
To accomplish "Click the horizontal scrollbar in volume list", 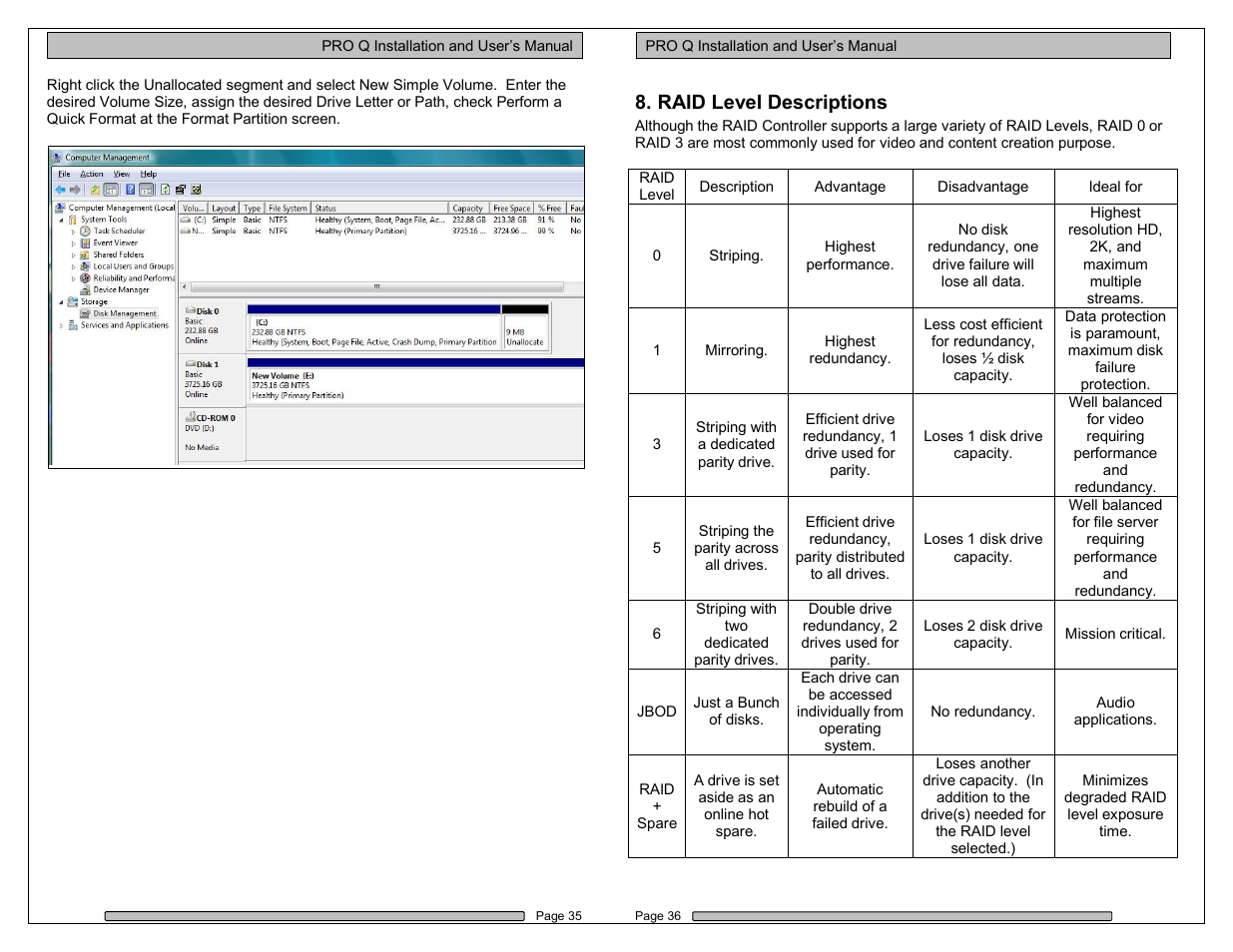I will pos(376,287).
